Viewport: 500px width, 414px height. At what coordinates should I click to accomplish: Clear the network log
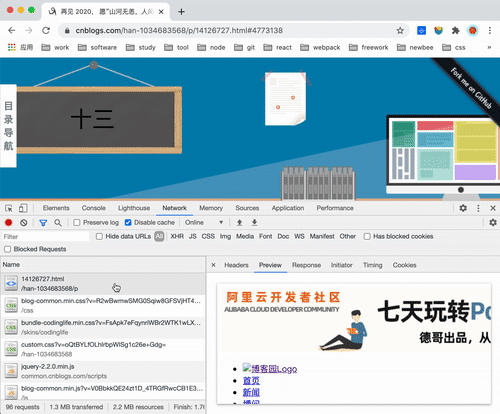click(23, 222)
